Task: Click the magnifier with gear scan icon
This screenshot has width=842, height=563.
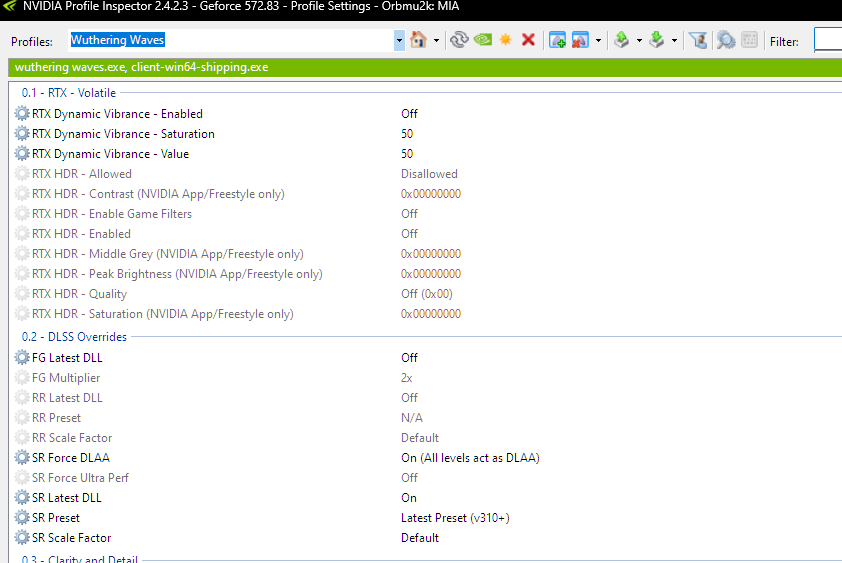Action: pyautogui.click(x=725, y=40)
